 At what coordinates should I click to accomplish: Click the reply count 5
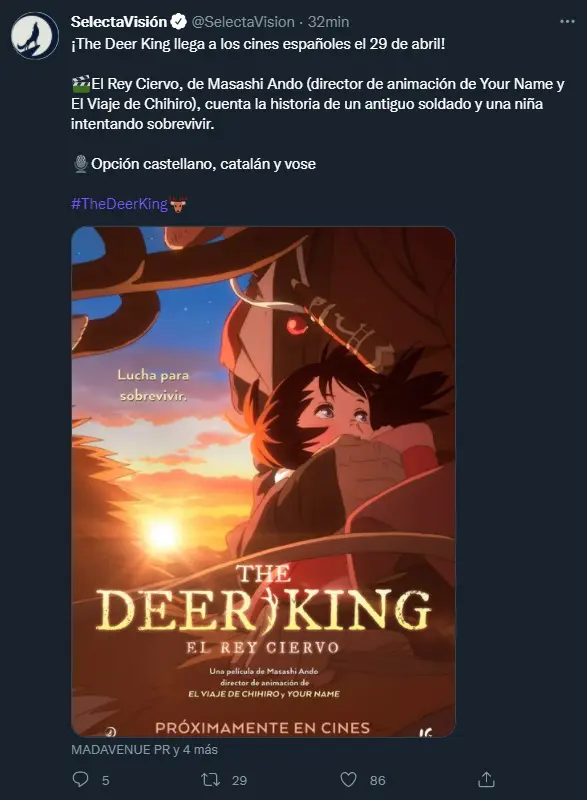coord(106,780)
